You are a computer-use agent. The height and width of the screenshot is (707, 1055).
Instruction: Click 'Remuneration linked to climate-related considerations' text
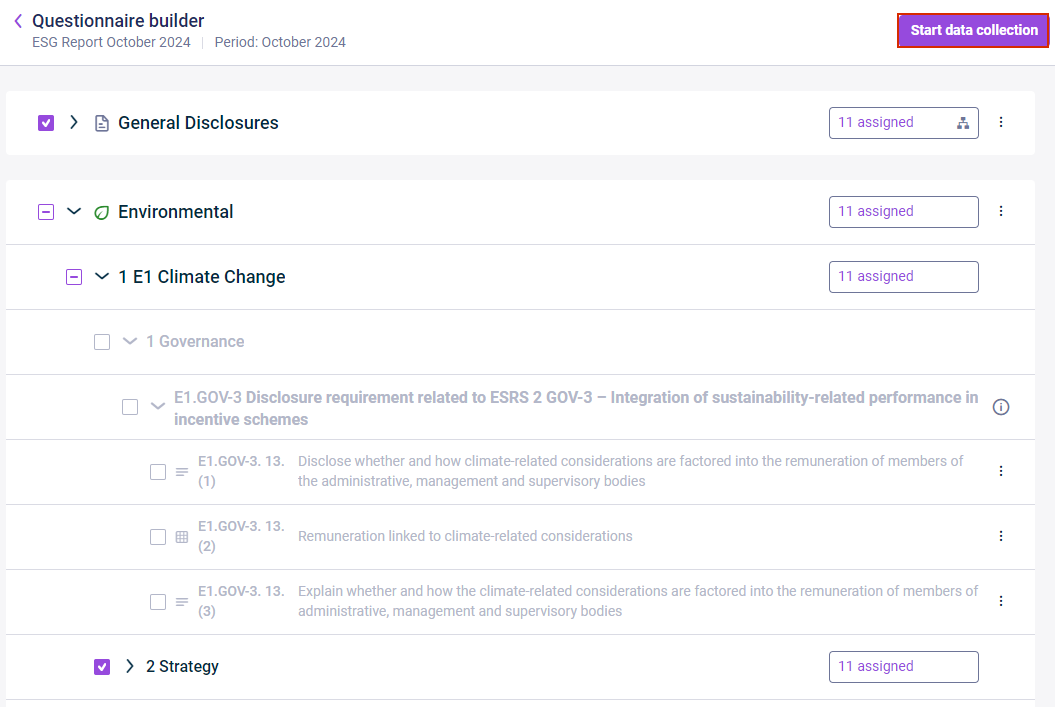[465, 536]
